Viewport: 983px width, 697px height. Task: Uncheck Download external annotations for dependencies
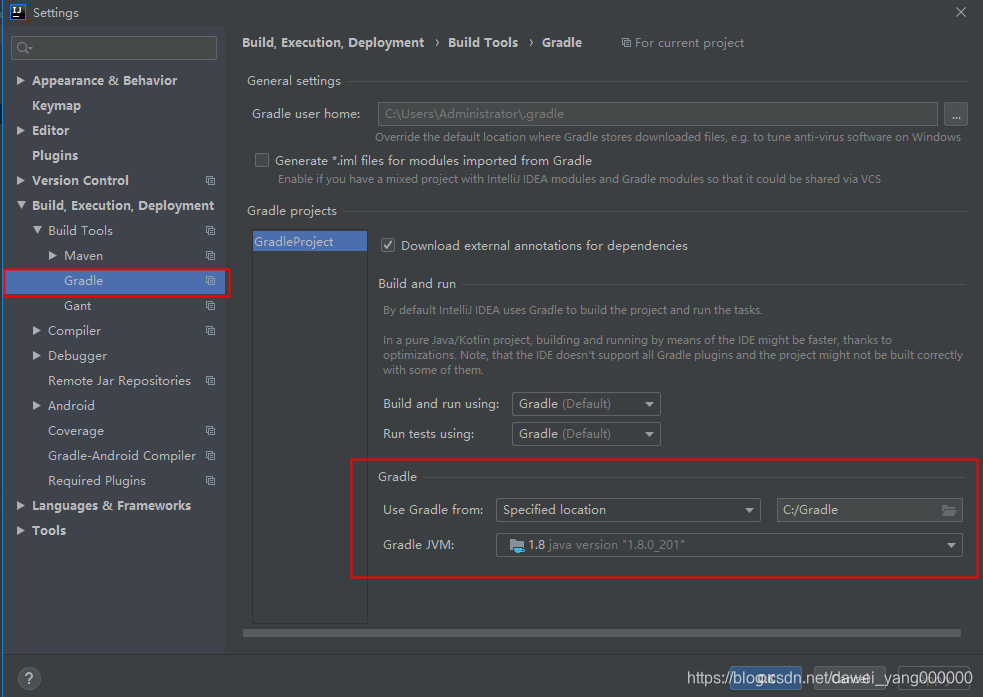(388, 246)
